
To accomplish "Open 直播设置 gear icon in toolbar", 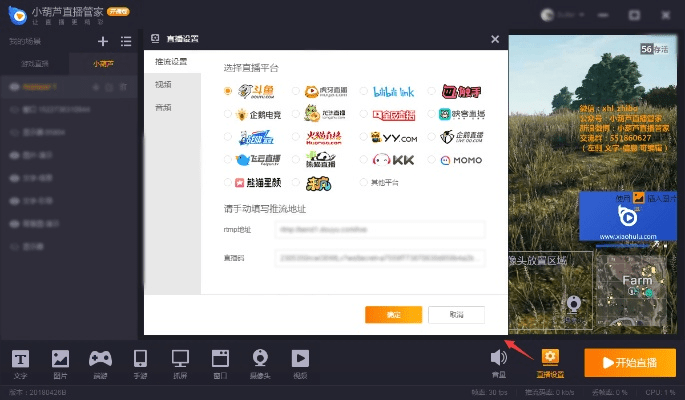I will (550, 363).
